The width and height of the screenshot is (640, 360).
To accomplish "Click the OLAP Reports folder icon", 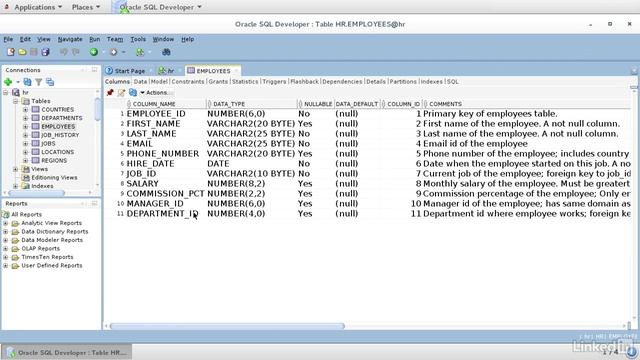I will coord(16,249).
